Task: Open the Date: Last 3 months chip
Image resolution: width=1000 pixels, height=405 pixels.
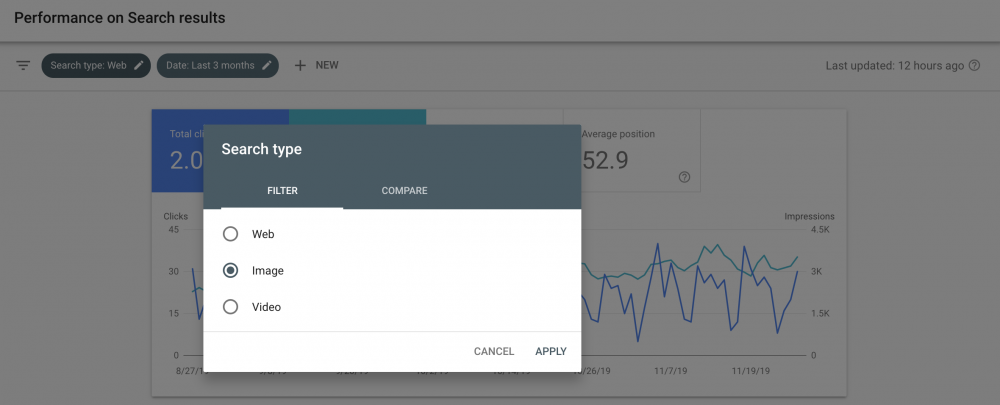Action: (209, 66)
